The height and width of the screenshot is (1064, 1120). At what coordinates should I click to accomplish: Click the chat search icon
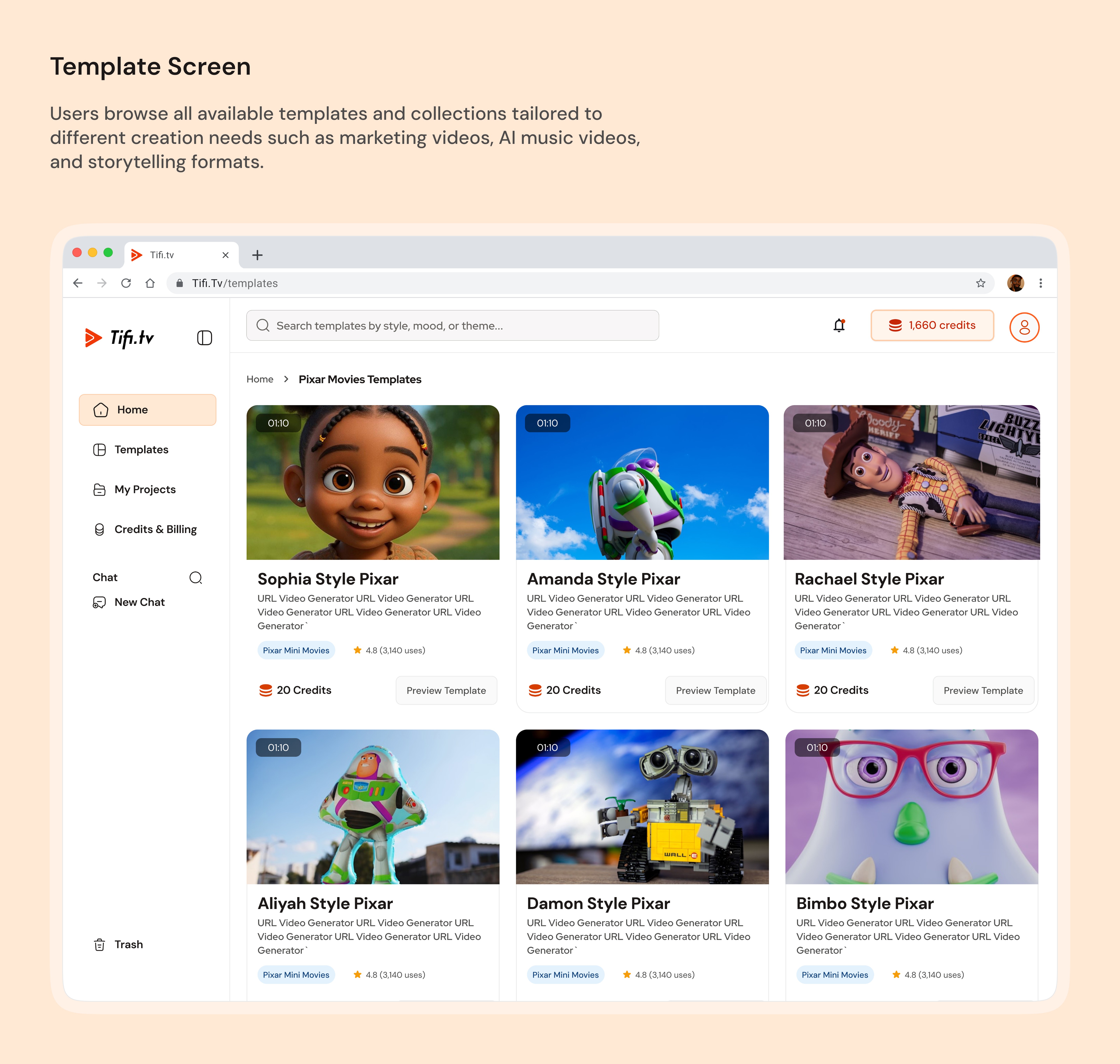tap(196, 577)
